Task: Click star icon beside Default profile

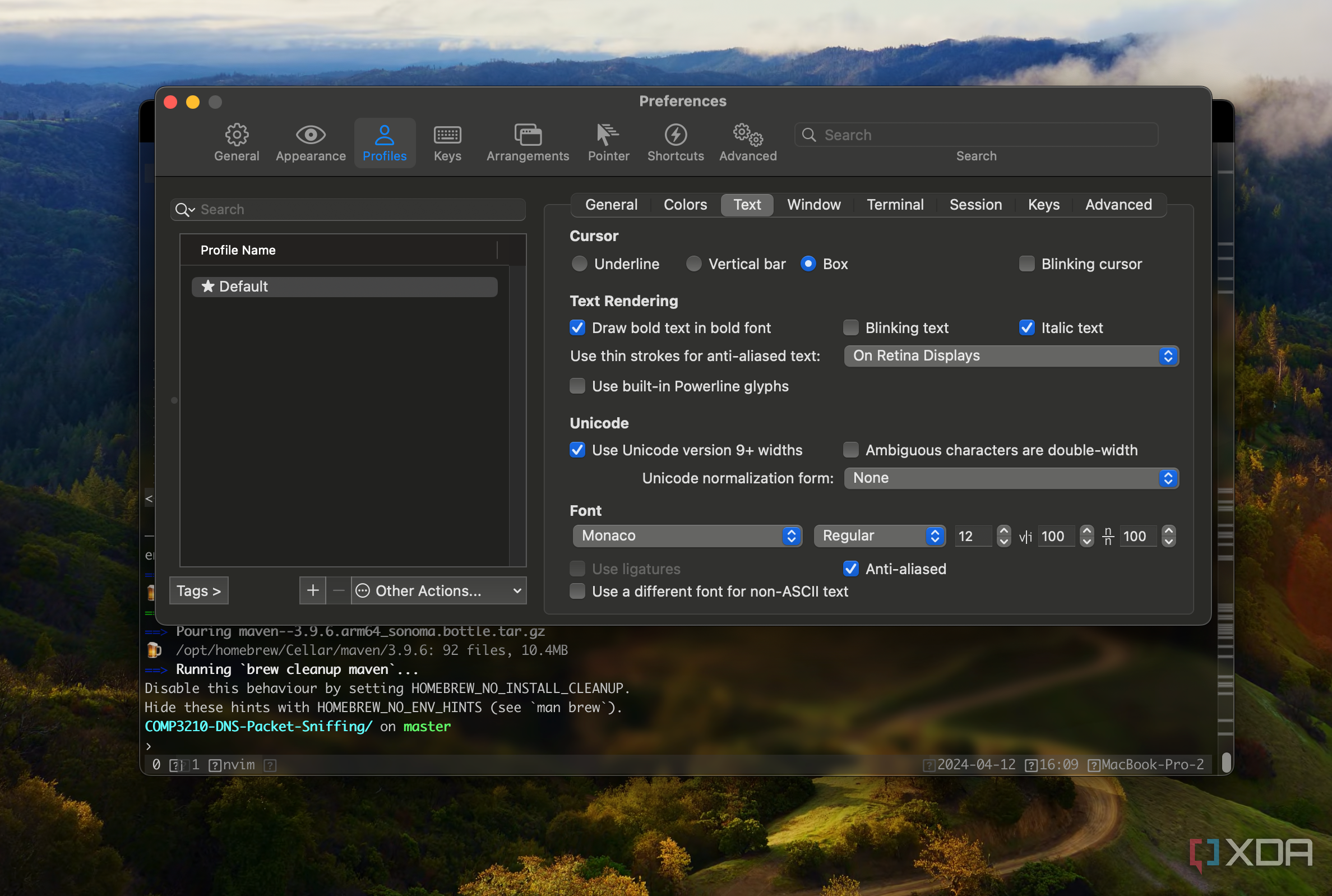Action: click(208, 287)
